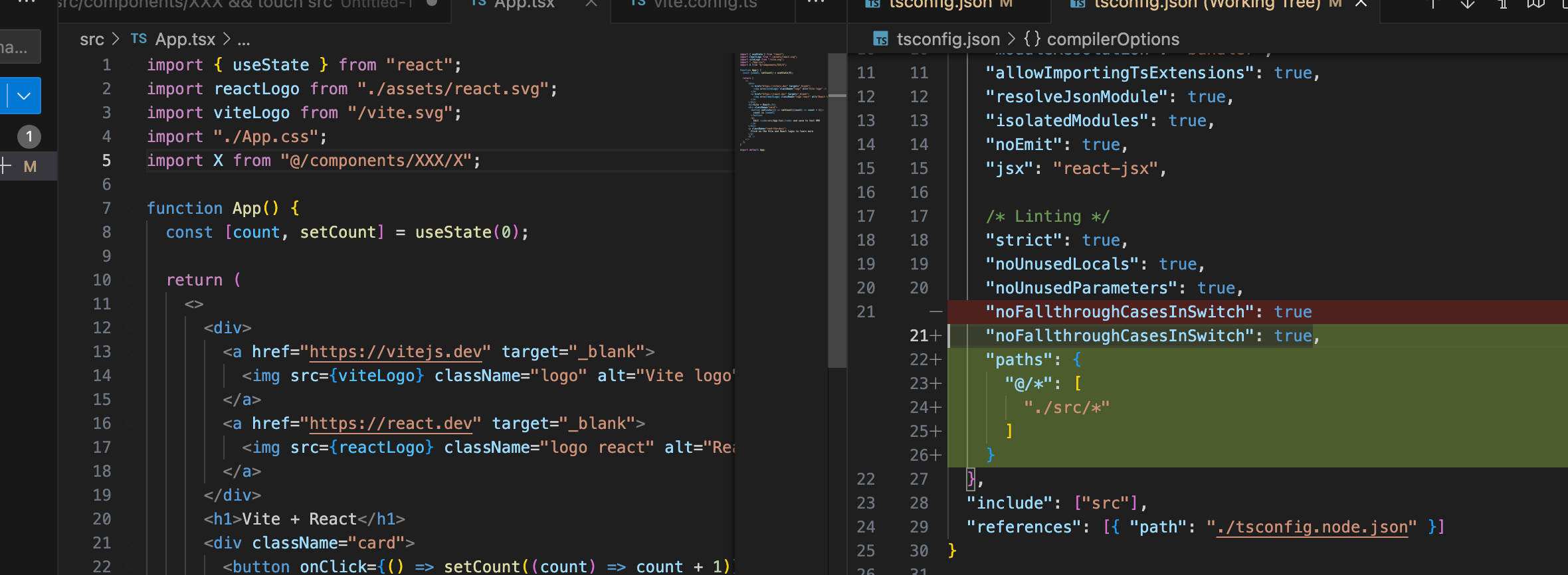Follow the https://vitejs.dev link
Image resolution: width=1568 pixels, height=575 pixels.
[395, 352]
